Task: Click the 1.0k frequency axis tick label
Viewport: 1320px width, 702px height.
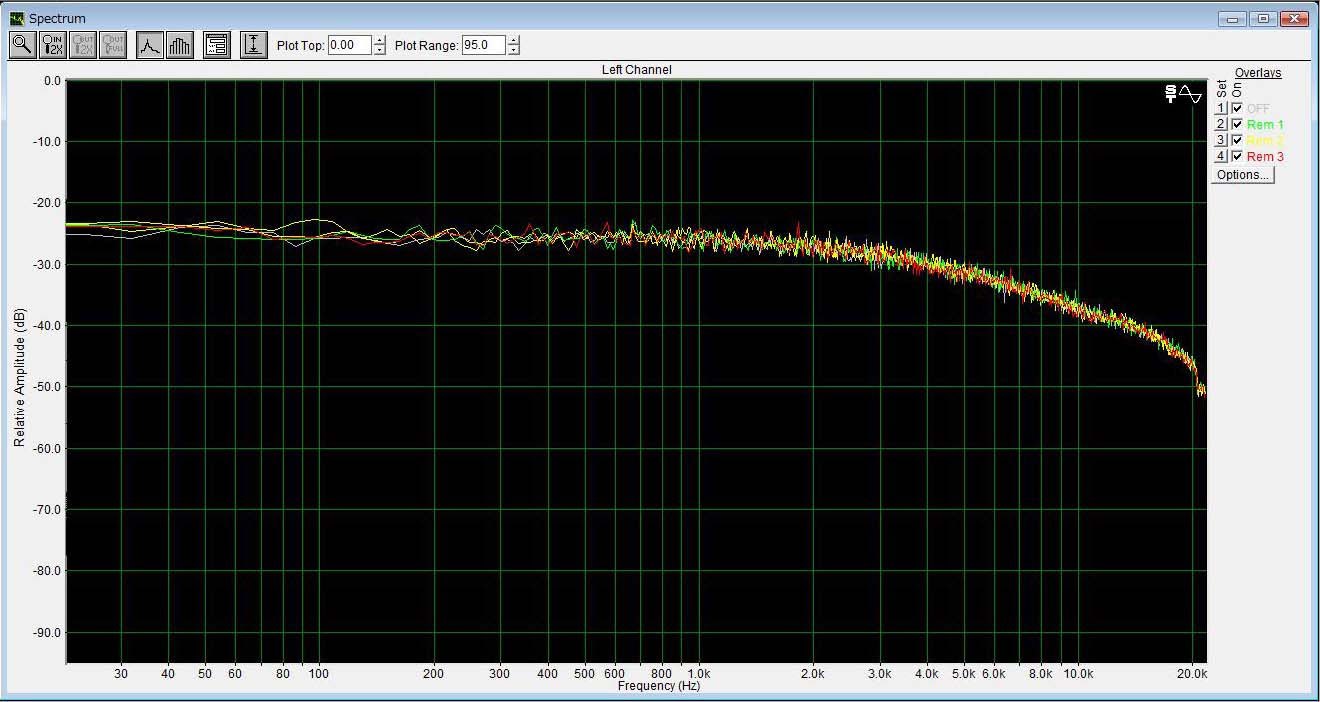Action: (699, 674)
